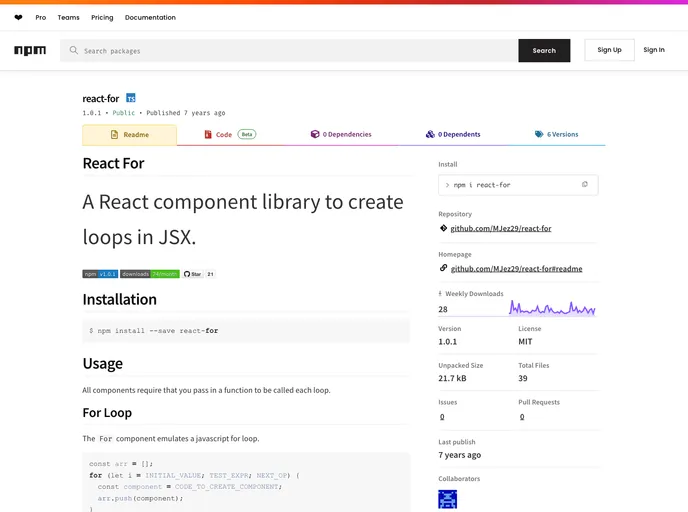This screenshot has height=512, width=688.
Task: Click the star count 21 badge
Action: pyautogui.click(x=211, y=274)
